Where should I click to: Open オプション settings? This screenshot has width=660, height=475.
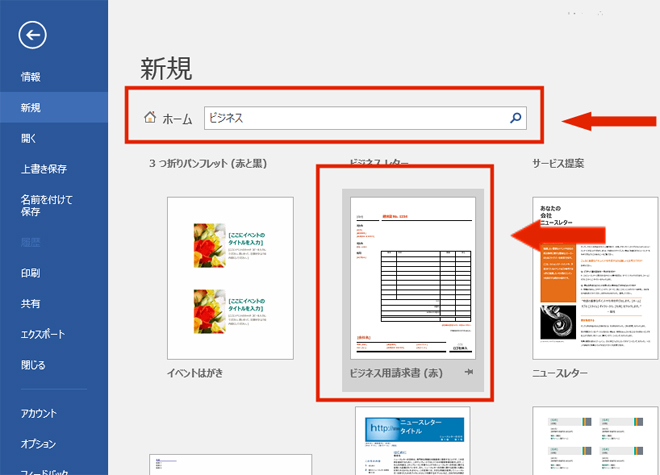[38, 443]
